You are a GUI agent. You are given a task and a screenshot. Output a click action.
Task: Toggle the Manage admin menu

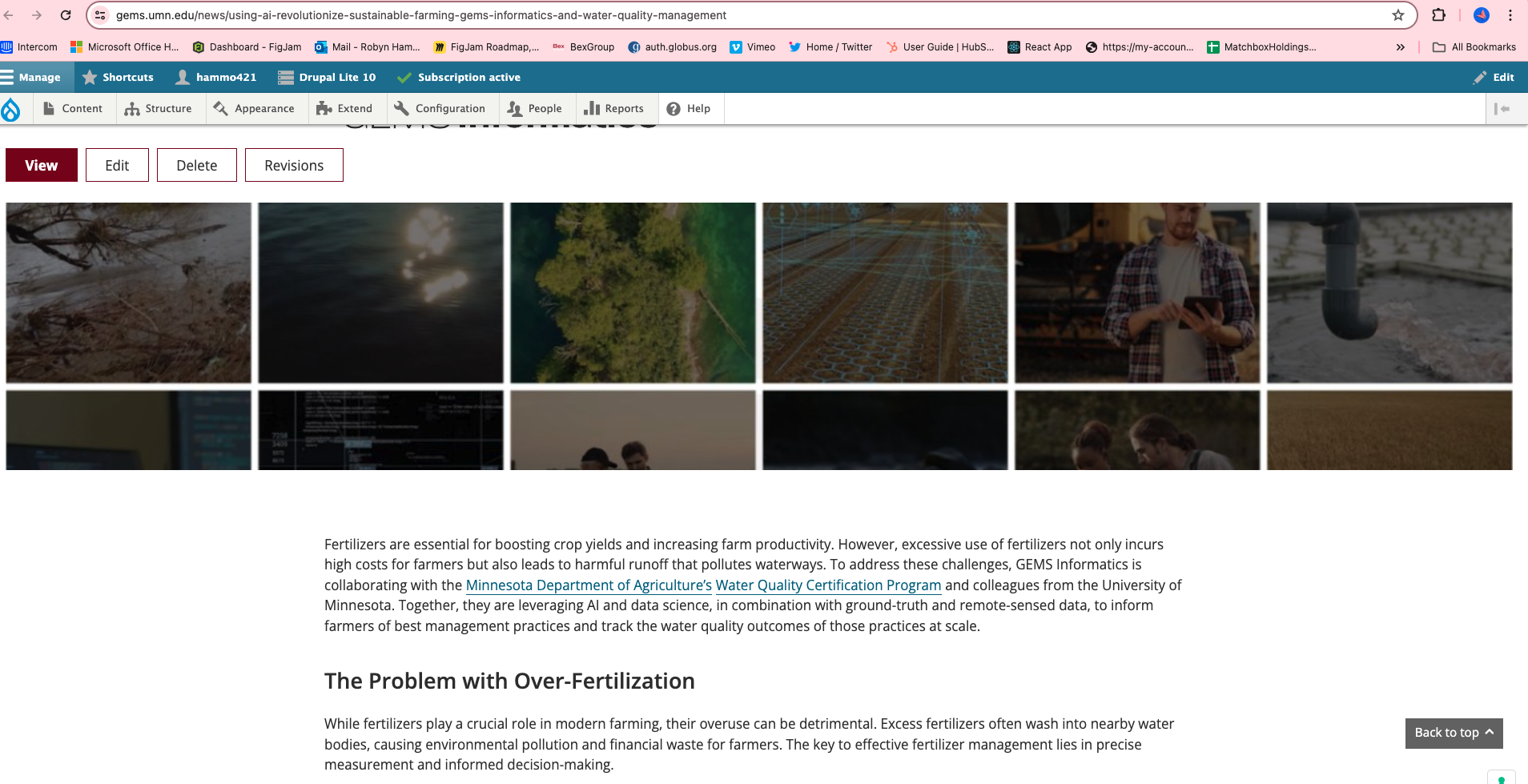31,78
